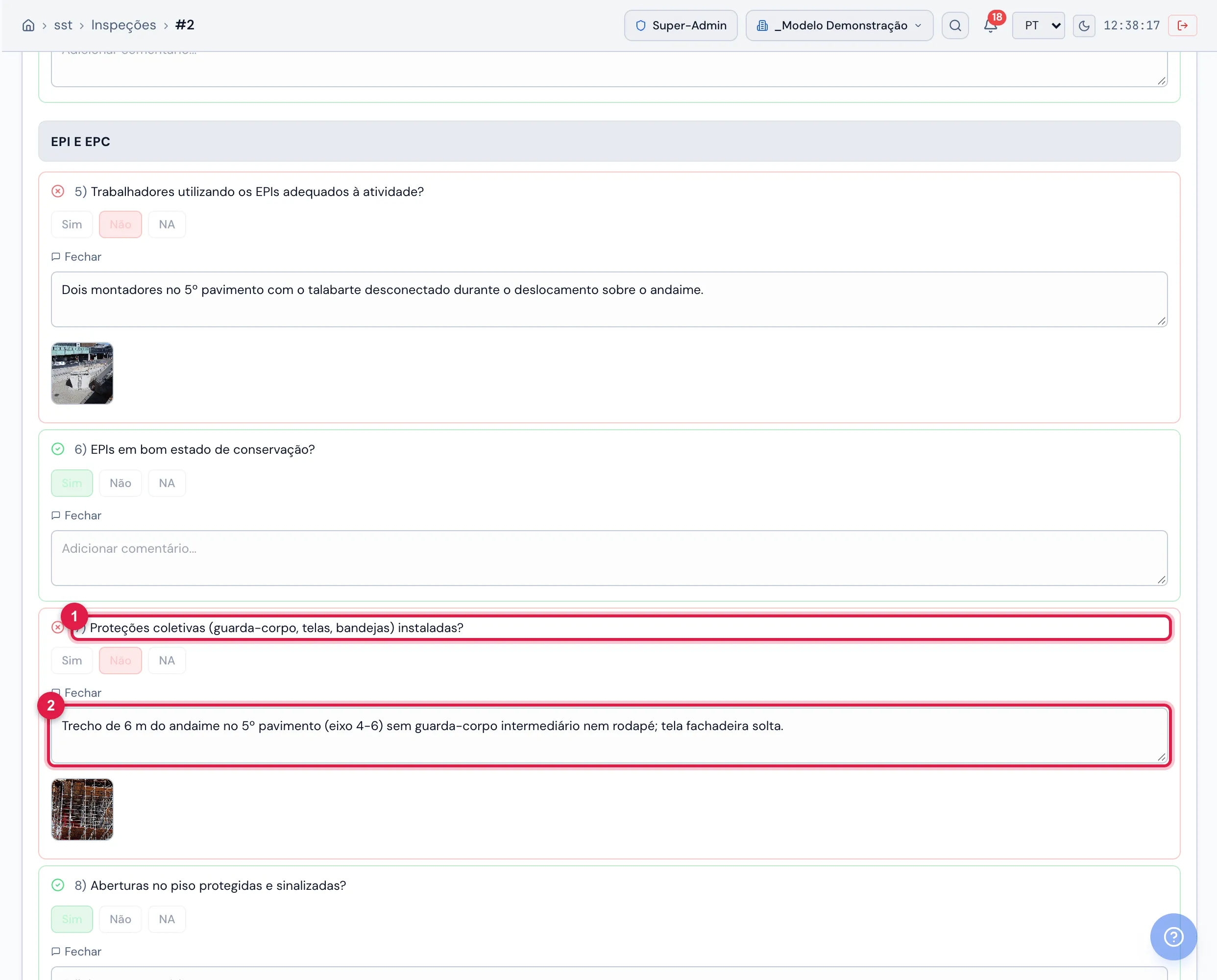Click green check status icon on question 6
1217x980 pixels.
coord(58,449)
